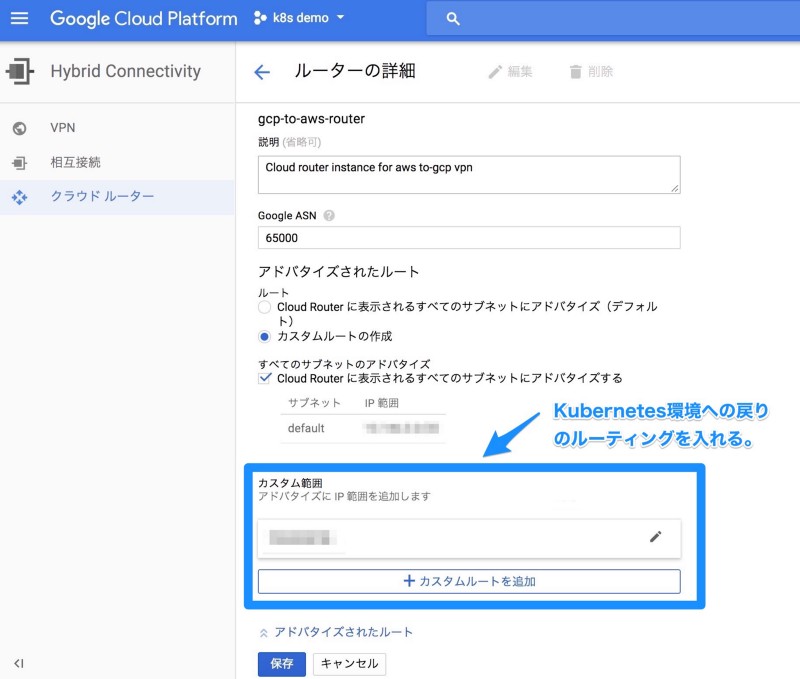Go back using the left arrow
The image size is (800, 679).
[x=262, y=72]
